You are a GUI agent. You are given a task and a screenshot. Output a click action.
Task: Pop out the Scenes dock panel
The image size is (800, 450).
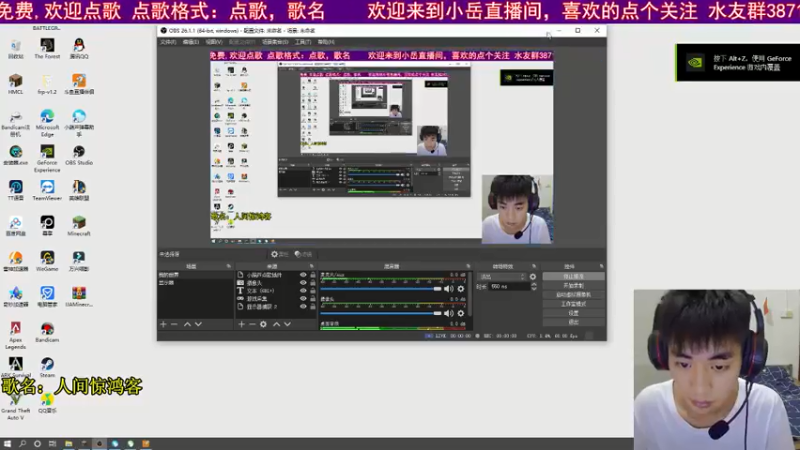click(229, 266)
